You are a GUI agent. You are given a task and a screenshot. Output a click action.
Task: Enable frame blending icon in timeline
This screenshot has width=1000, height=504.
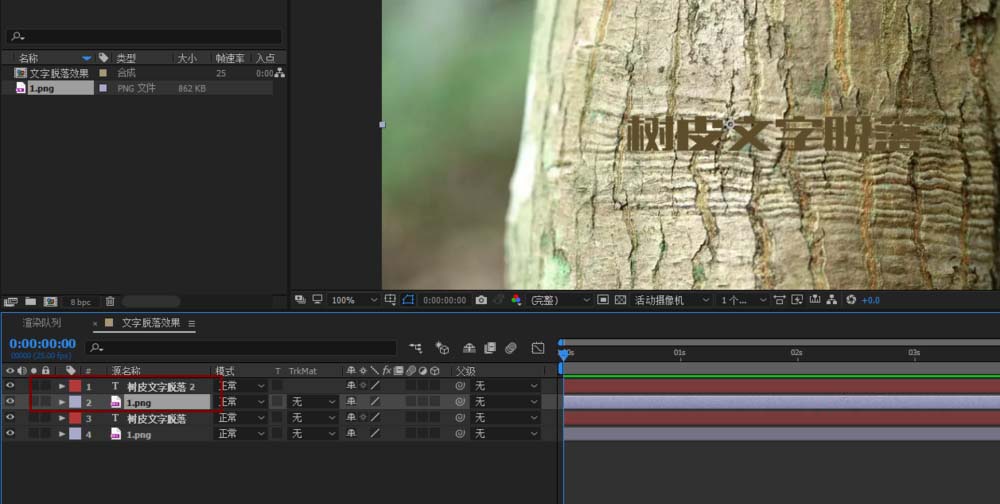pyautogui.click(x=490, y=348)
